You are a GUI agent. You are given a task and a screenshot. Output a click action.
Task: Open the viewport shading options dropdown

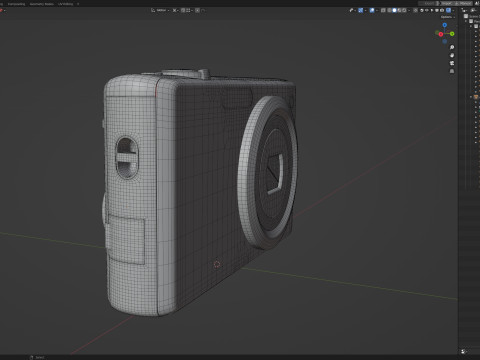(409, 10)
